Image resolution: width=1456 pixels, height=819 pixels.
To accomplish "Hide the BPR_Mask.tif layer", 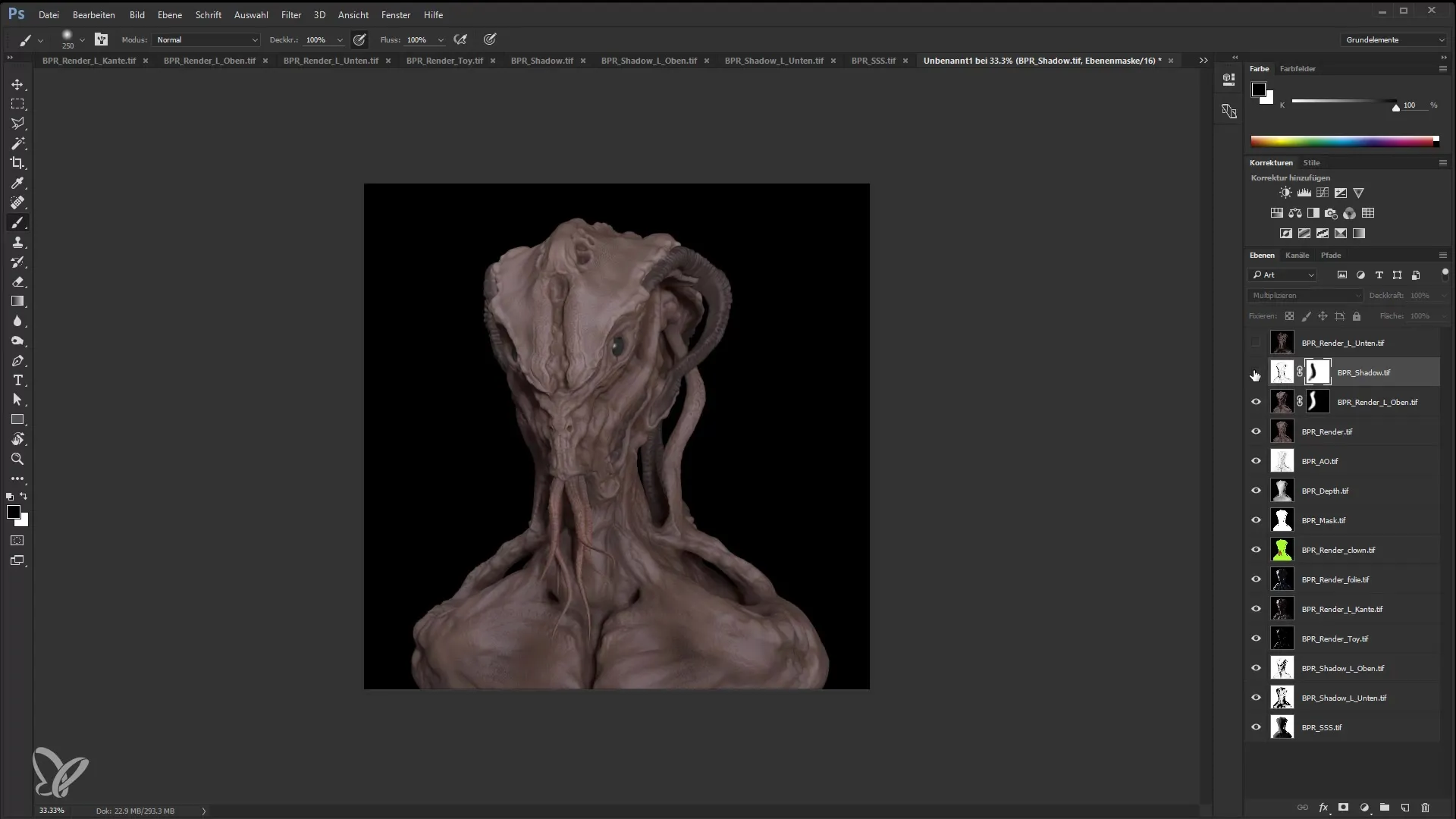I will (x=1256, y=520).
